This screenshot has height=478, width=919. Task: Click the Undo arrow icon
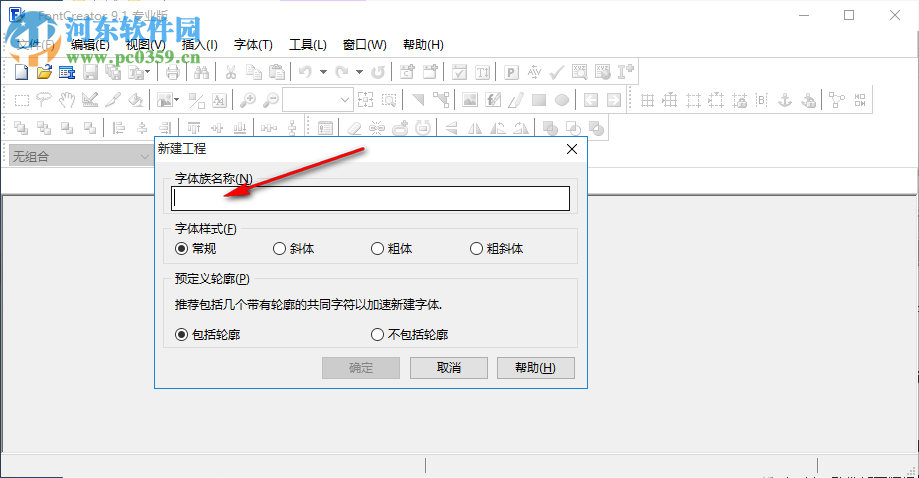point(305,72)
